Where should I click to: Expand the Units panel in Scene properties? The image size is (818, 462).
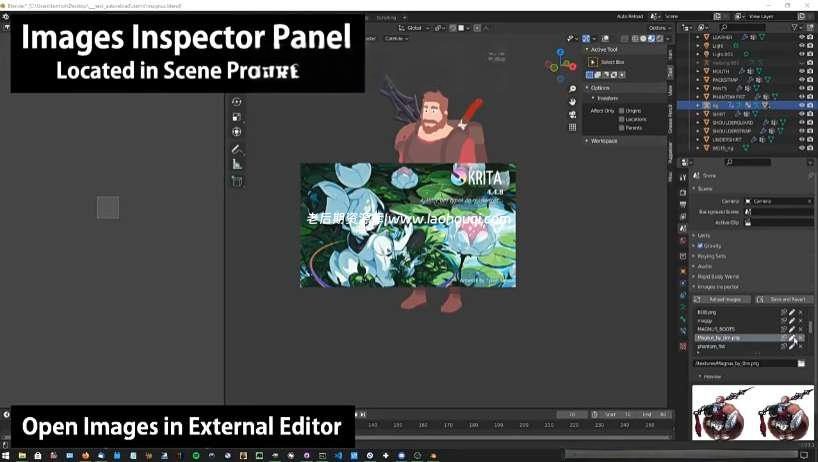coord(695,236)
